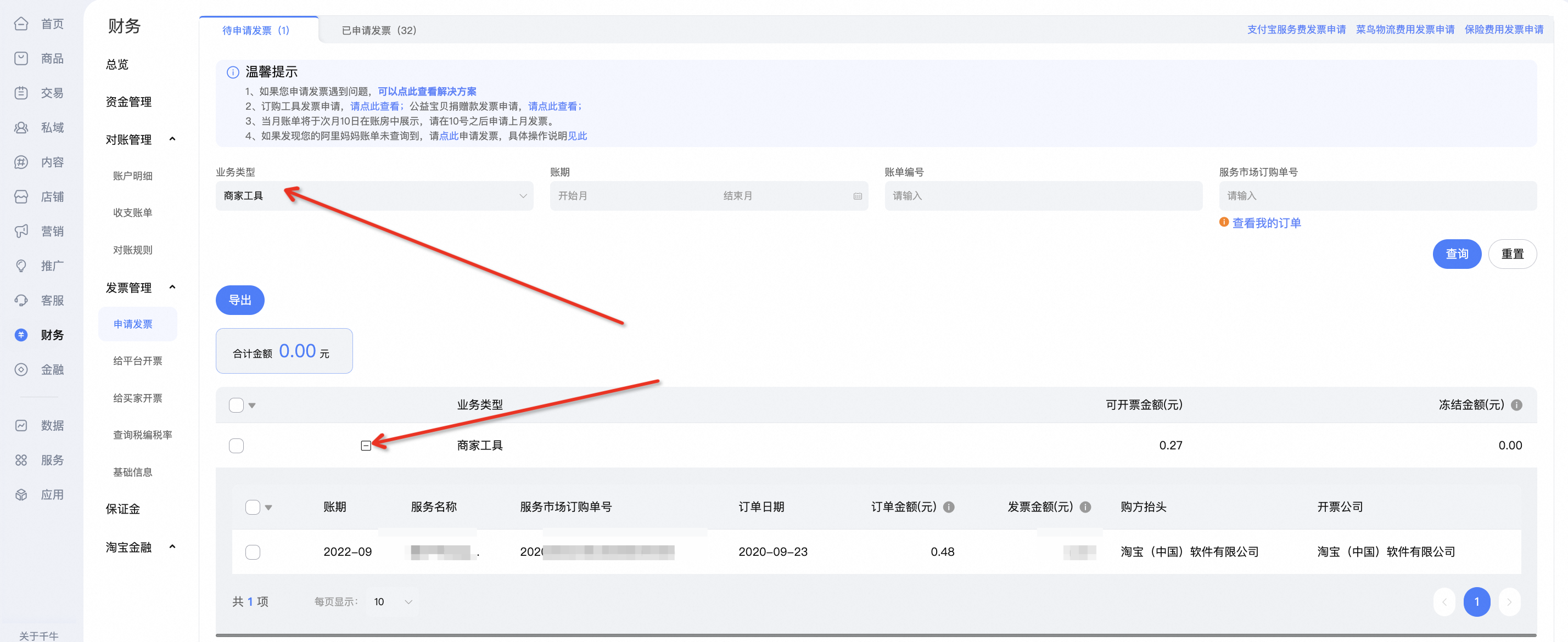Open the 业务类型 商家工具 dropdown
The image size is (1568, 642).
click(374, 196)
